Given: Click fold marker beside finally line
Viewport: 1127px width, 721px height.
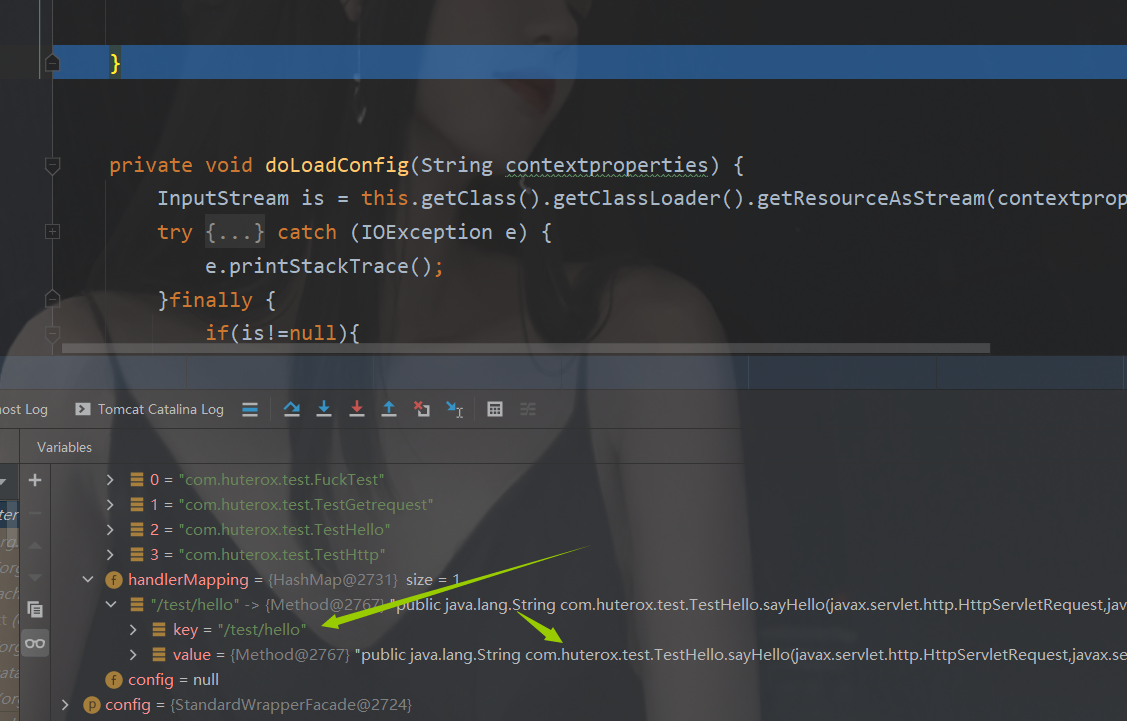Looking at the screenshot, I should click(52, 299).
